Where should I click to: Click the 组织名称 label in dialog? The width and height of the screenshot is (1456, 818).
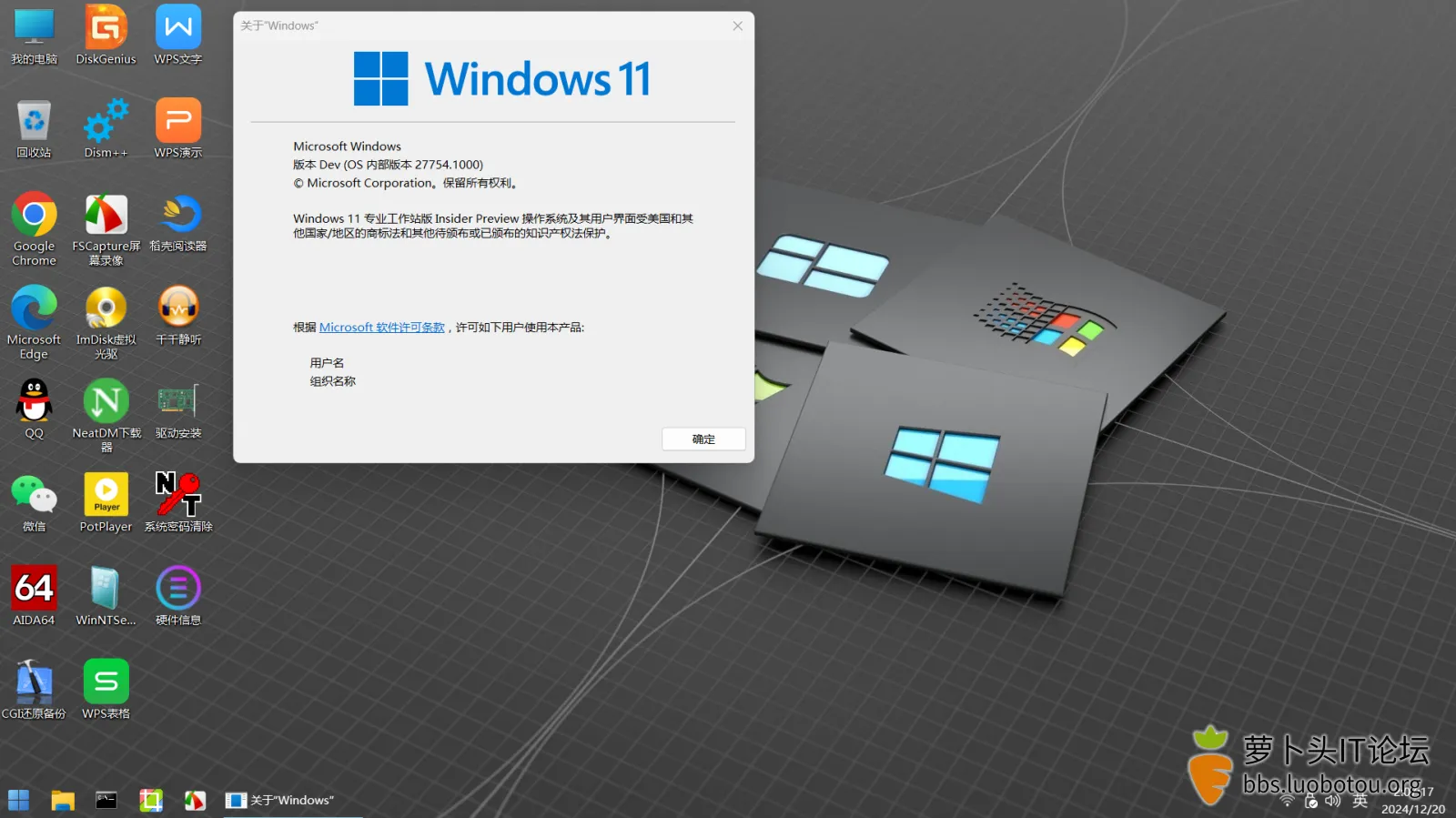point(332,381)
